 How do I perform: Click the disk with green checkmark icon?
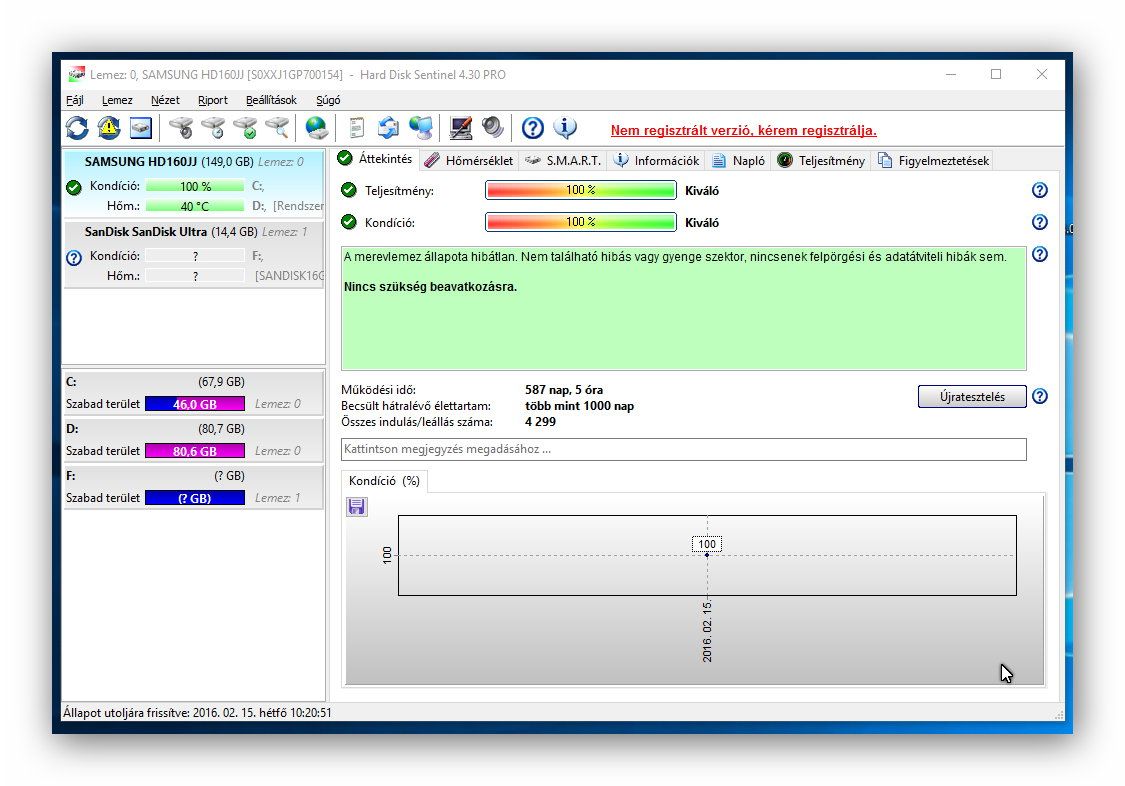[245, 128]
